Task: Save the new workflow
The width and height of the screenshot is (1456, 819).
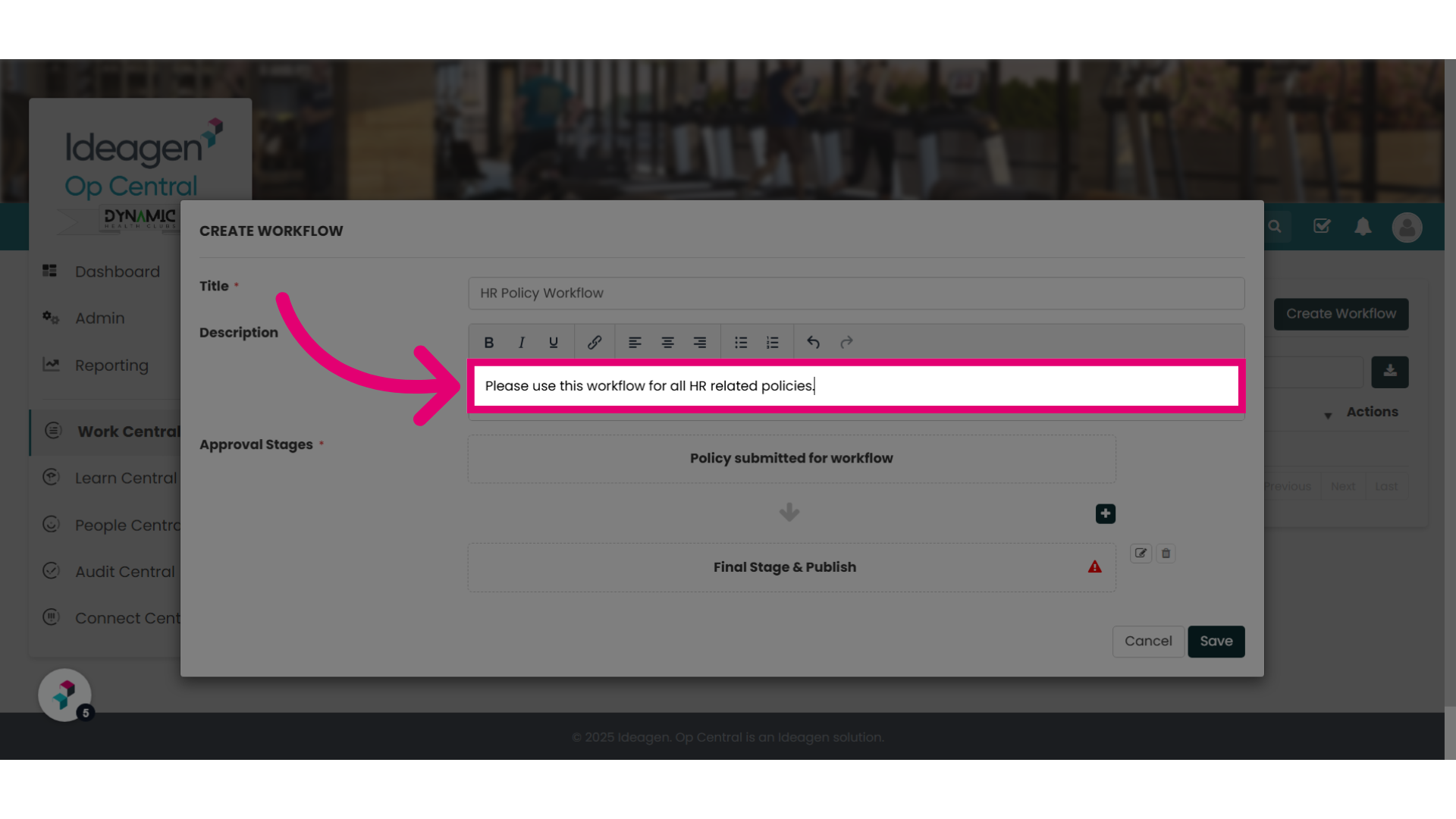Action: pyautogui.click(x=1216, y=642)
